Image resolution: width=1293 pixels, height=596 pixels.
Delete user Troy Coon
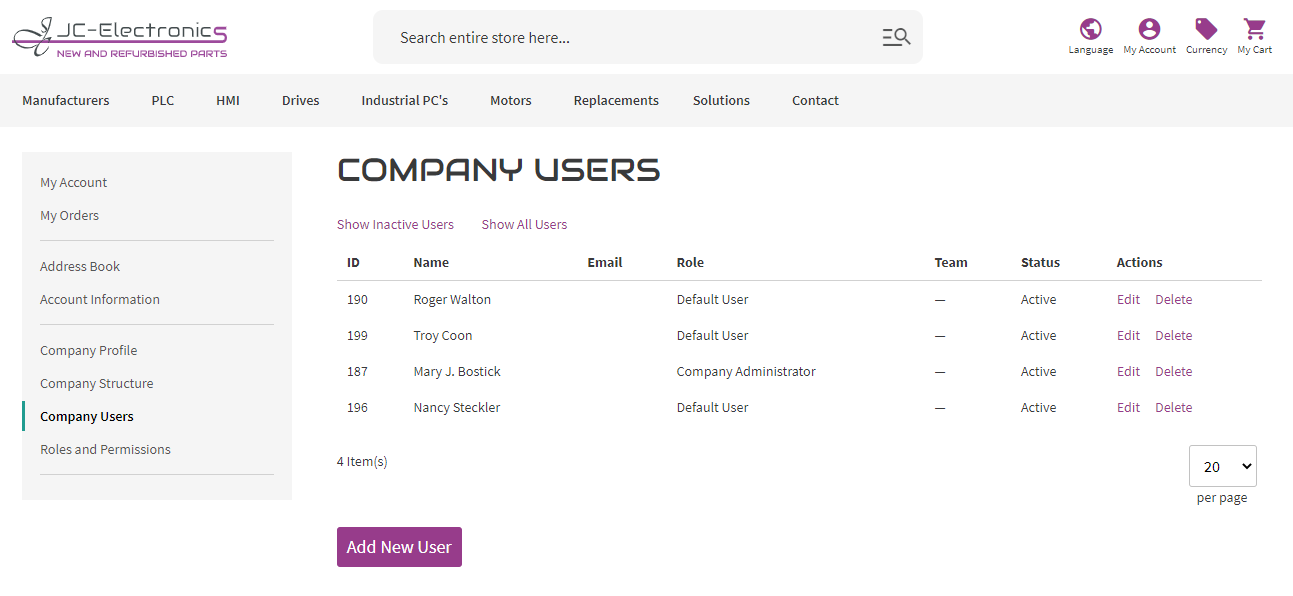click(x=1174, y=335)
